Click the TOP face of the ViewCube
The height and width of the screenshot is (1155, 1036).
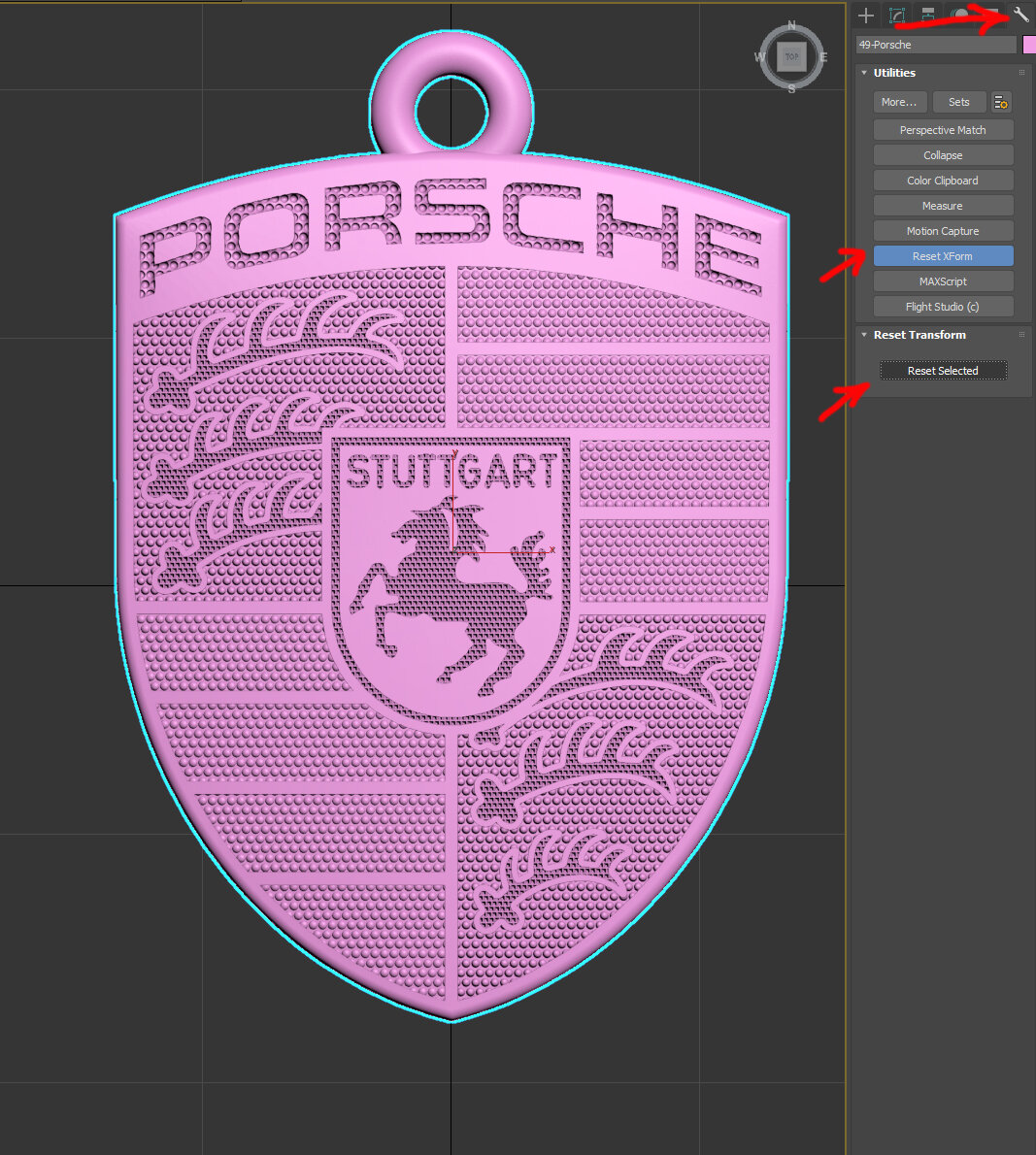point(791,56)
